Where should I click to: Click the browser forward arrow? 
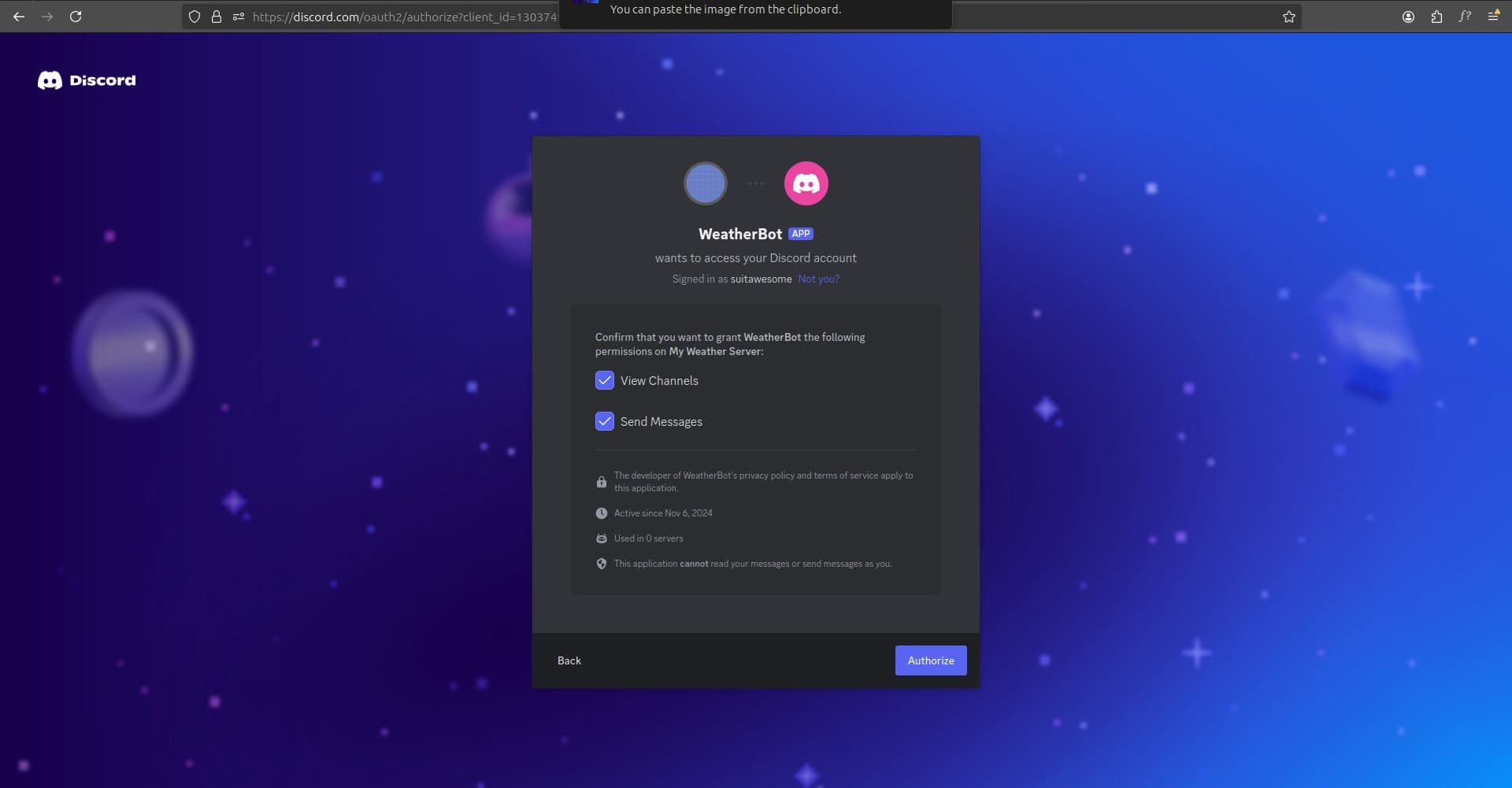tap(47, 17)
